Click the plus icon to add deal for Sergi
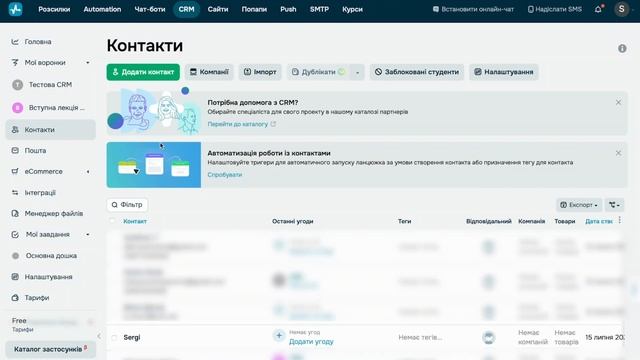 tap(279, 336)
